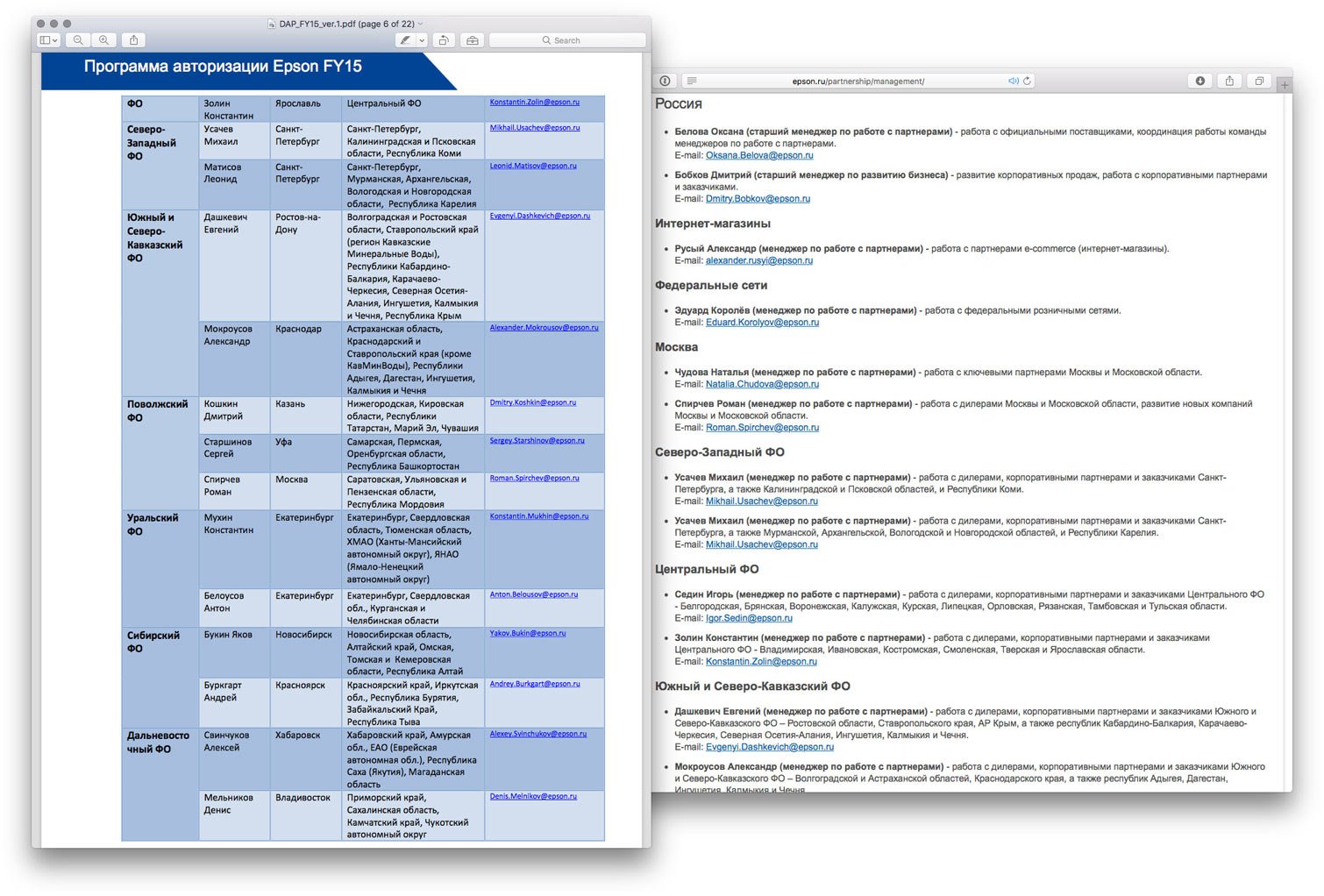Show the Markup toolbar (toolbox icon)

tap(473, 40)
